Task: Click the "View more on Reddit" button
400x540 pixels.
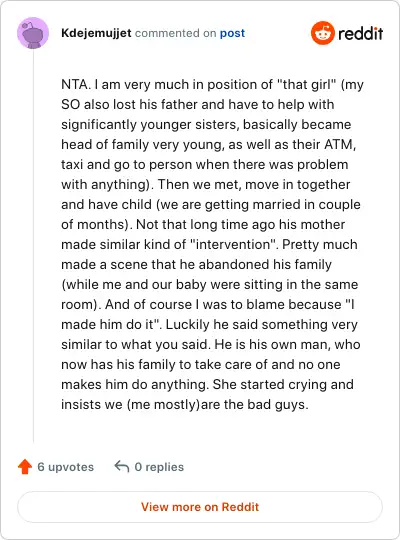Action: pyautogui.click(x=200, y=507)
